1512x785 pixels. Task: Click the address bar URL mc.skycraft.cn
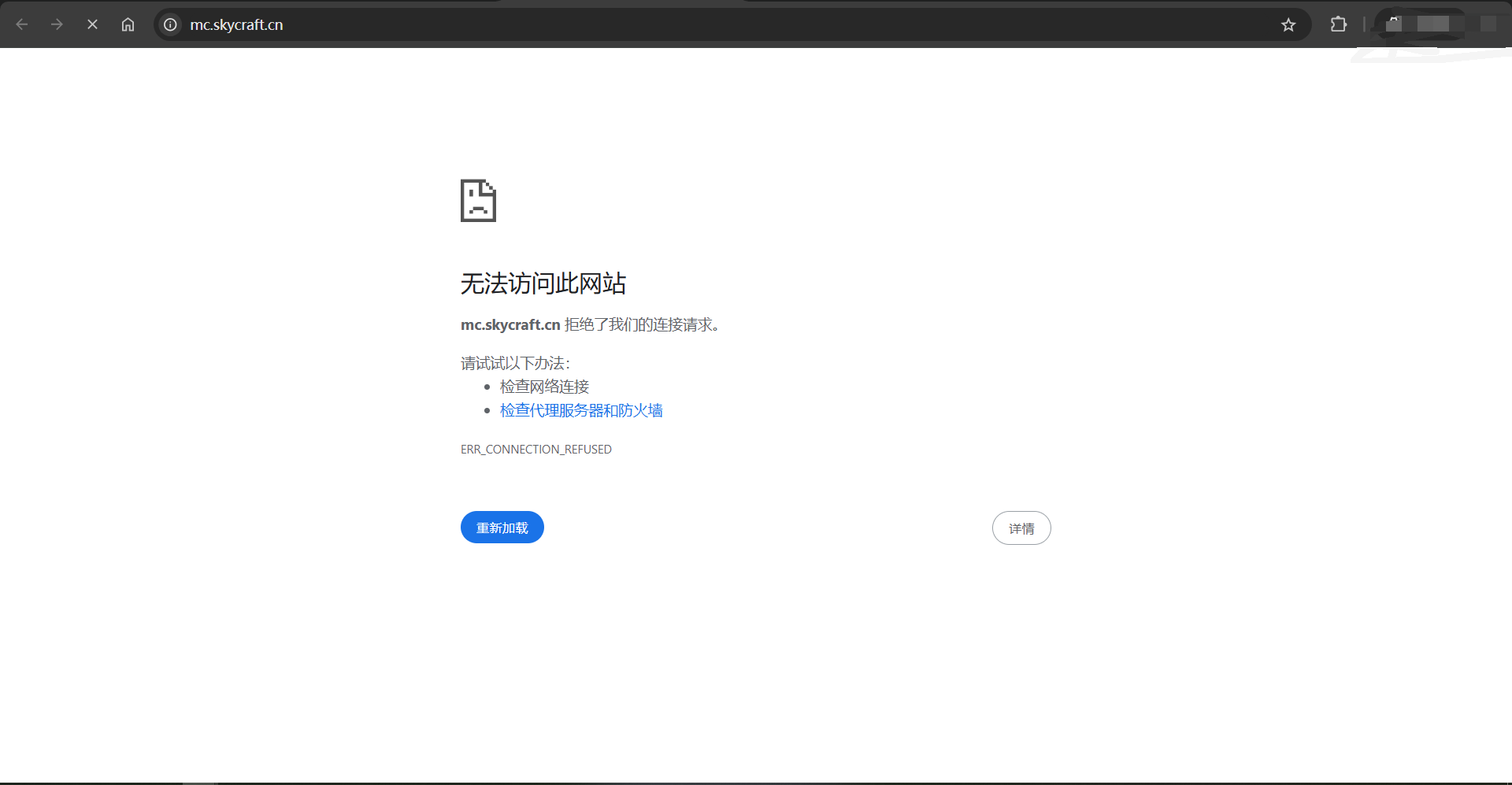[x=236, y=24]
